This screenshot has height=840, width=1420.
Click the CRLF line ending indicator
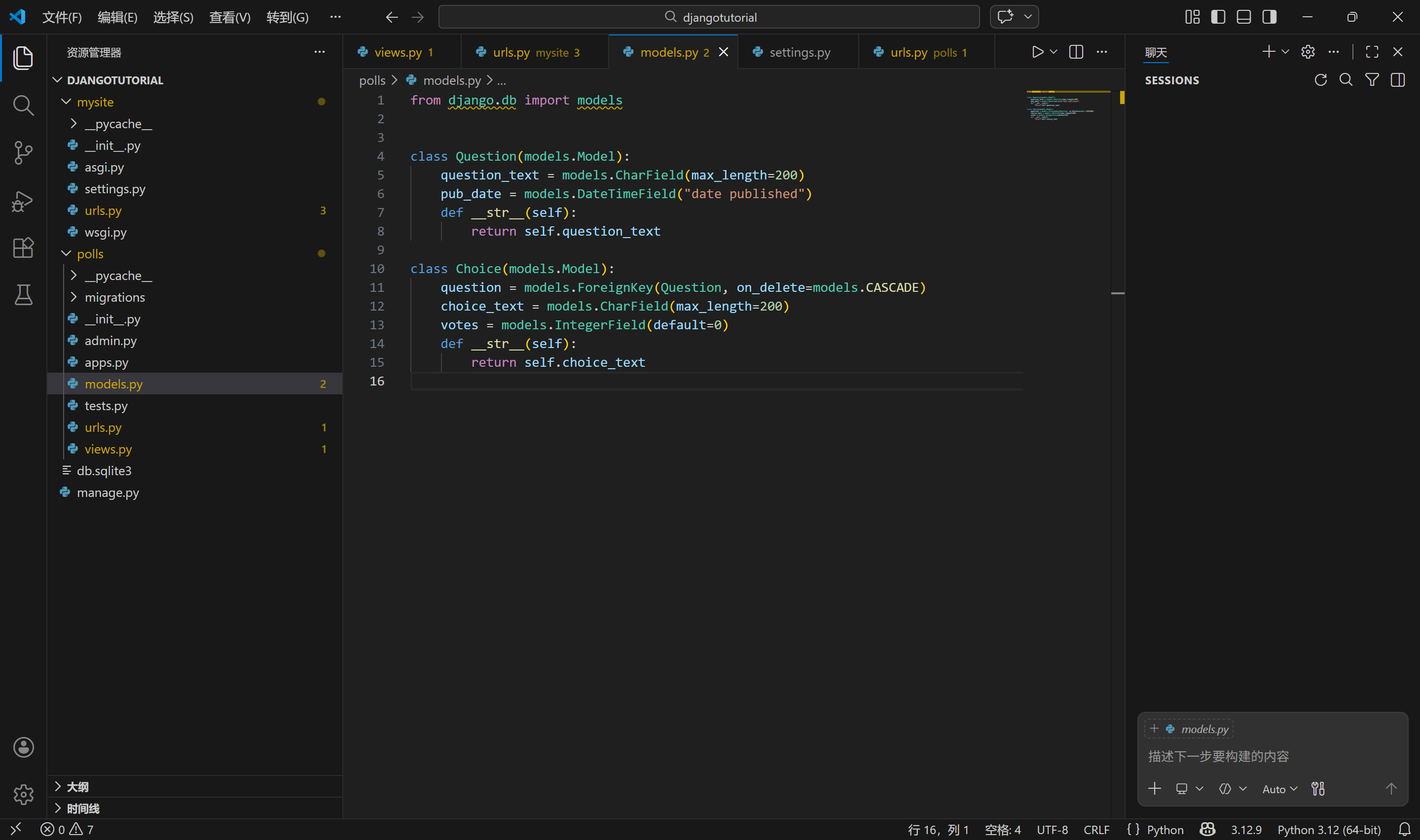pos(1096,829)
